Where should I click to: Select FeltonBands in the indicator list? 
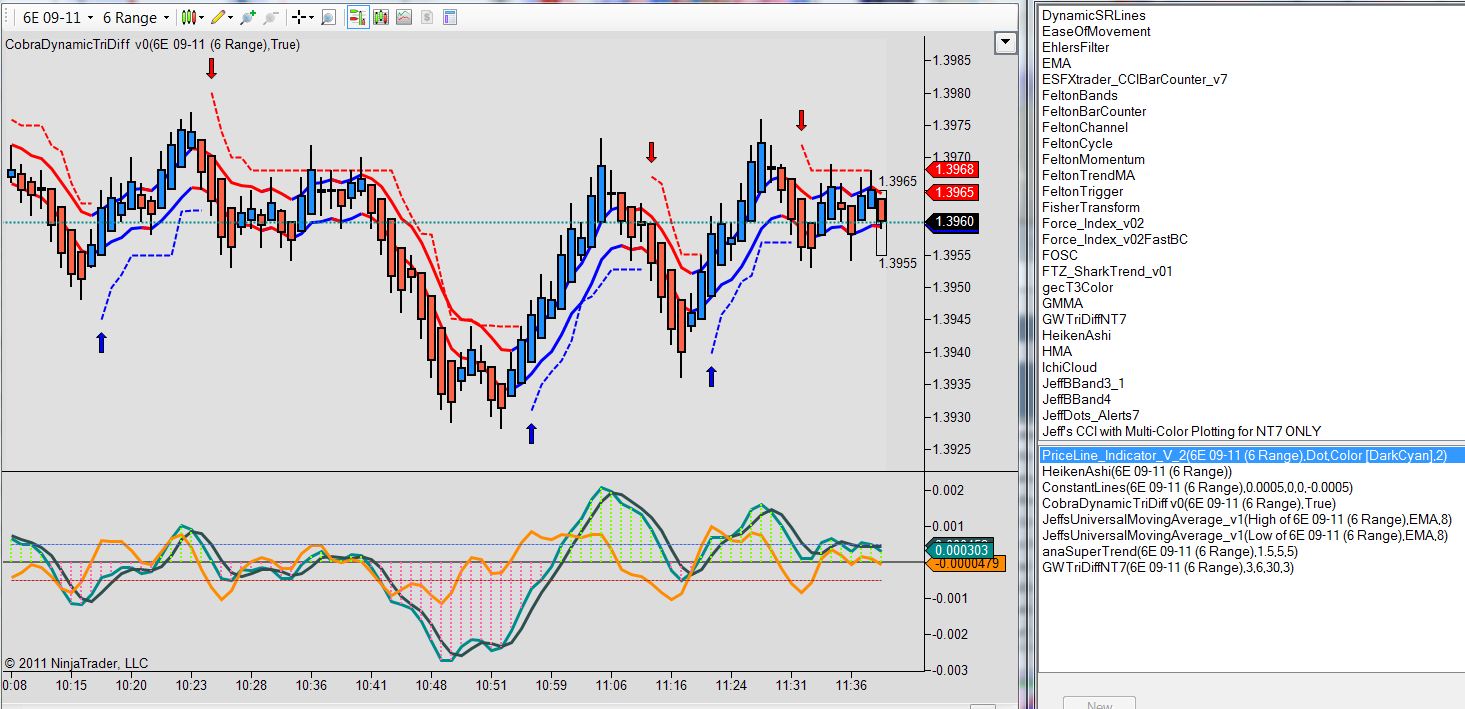click(x=1080, y=95)
